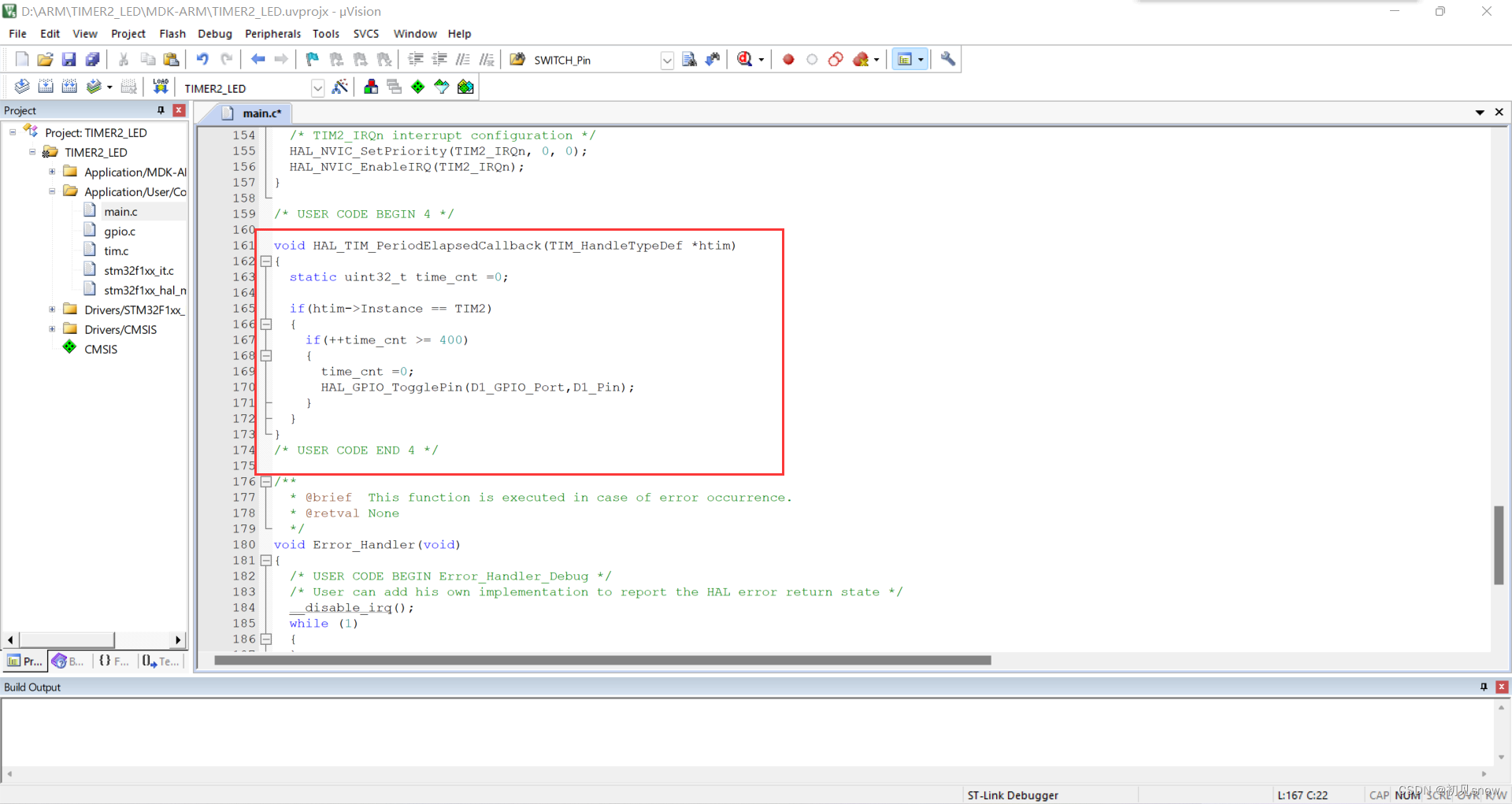Select stm32f1xx_it.c in the project tree
Screen dimensions: 1512x804
139,271
